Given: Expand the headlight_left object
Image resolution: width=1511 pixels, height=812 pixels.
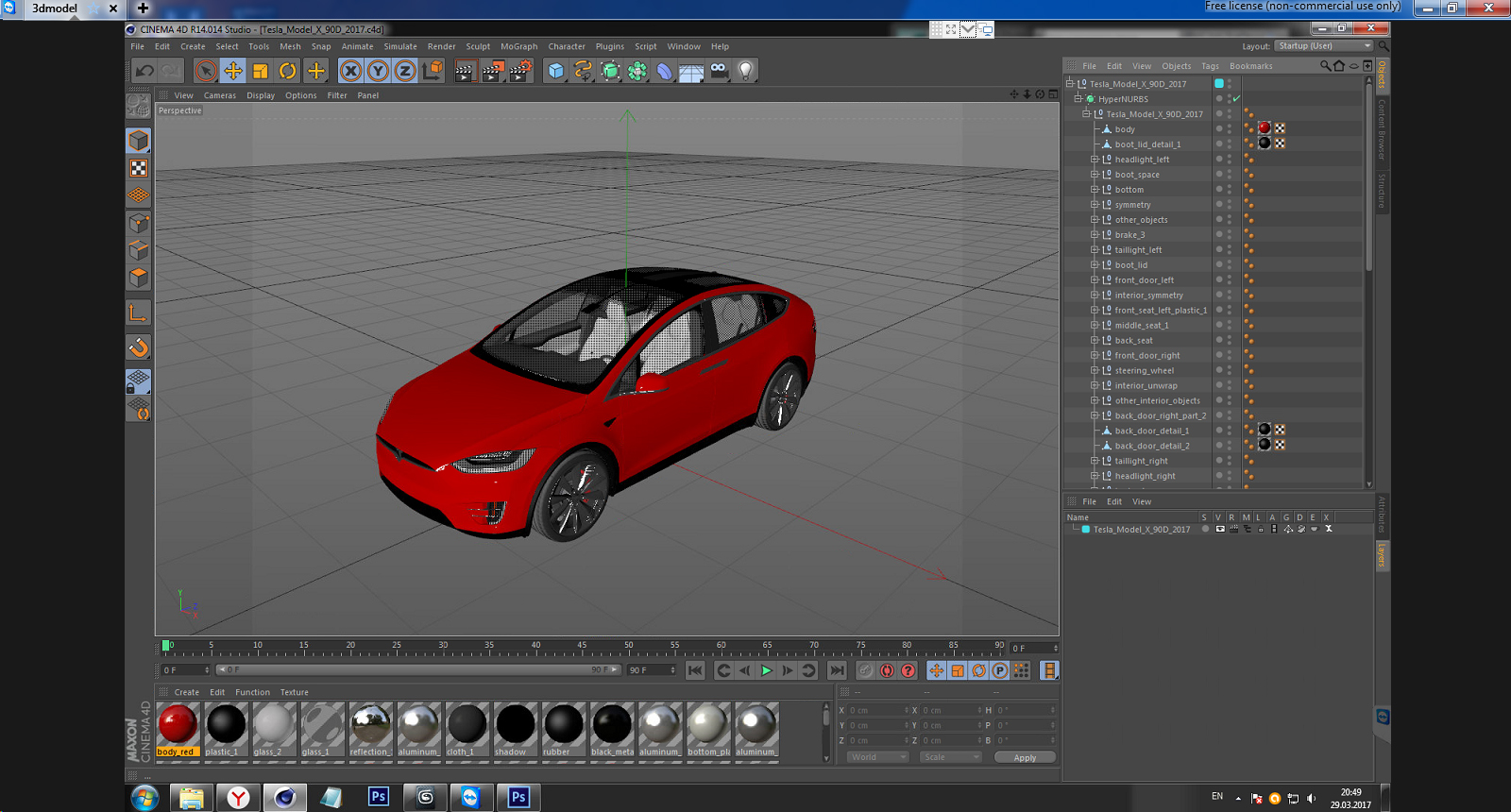Looking at the screenshot, I should coord(1095,160).
